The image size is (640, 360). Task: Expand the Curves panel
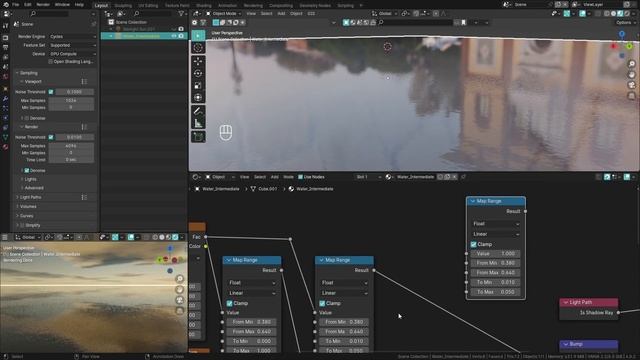27,216
